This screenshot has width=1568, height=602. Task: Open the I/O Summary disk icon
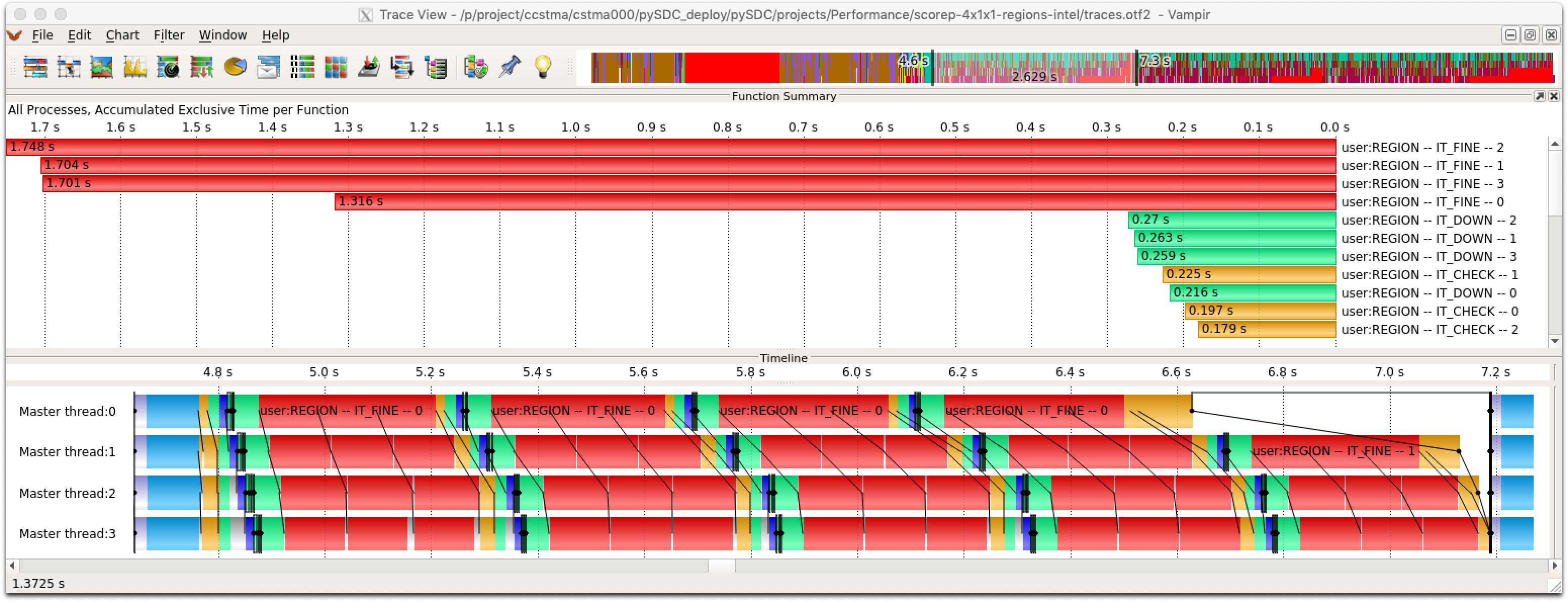(368, 67)
